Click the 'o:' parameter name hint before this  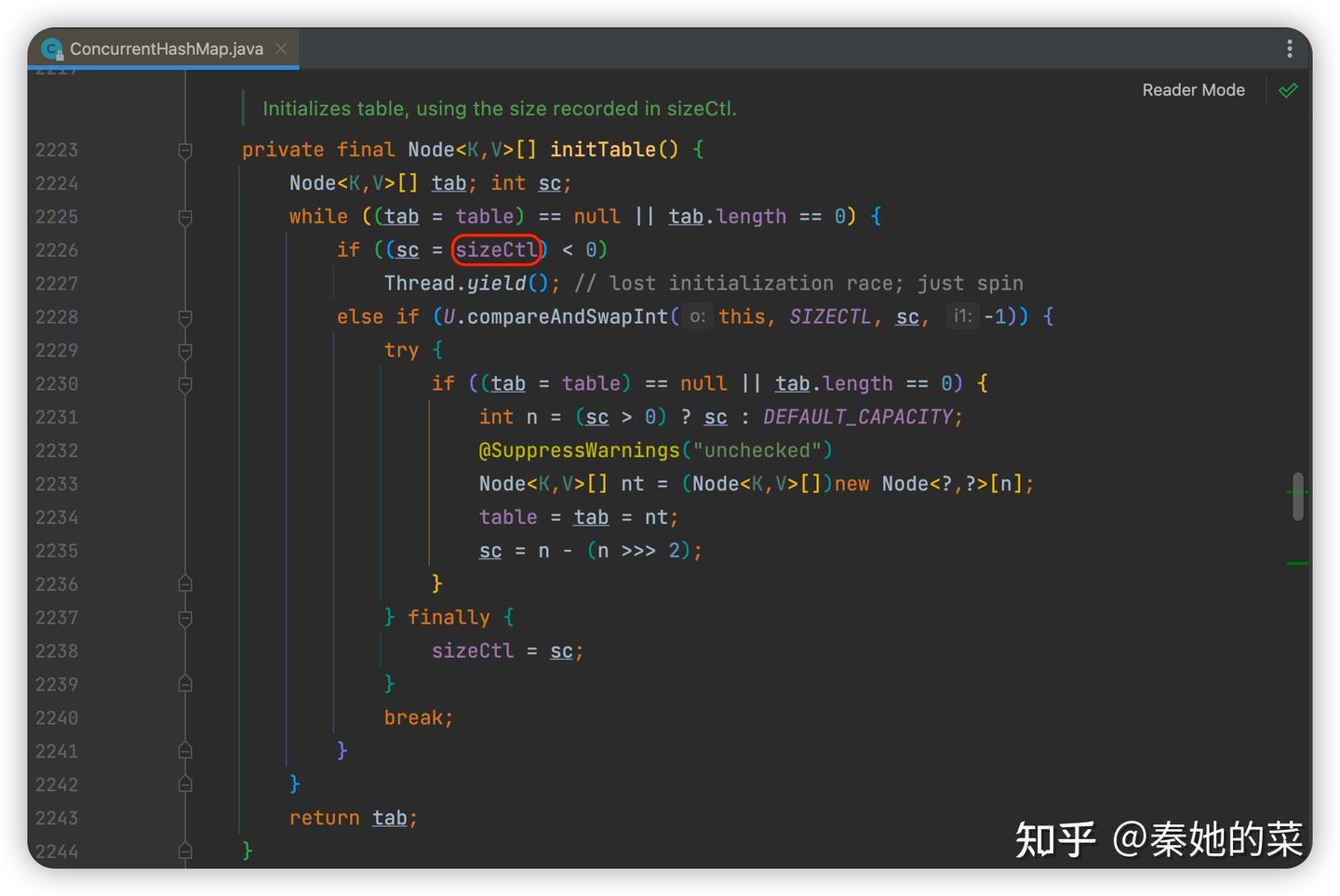697,316
